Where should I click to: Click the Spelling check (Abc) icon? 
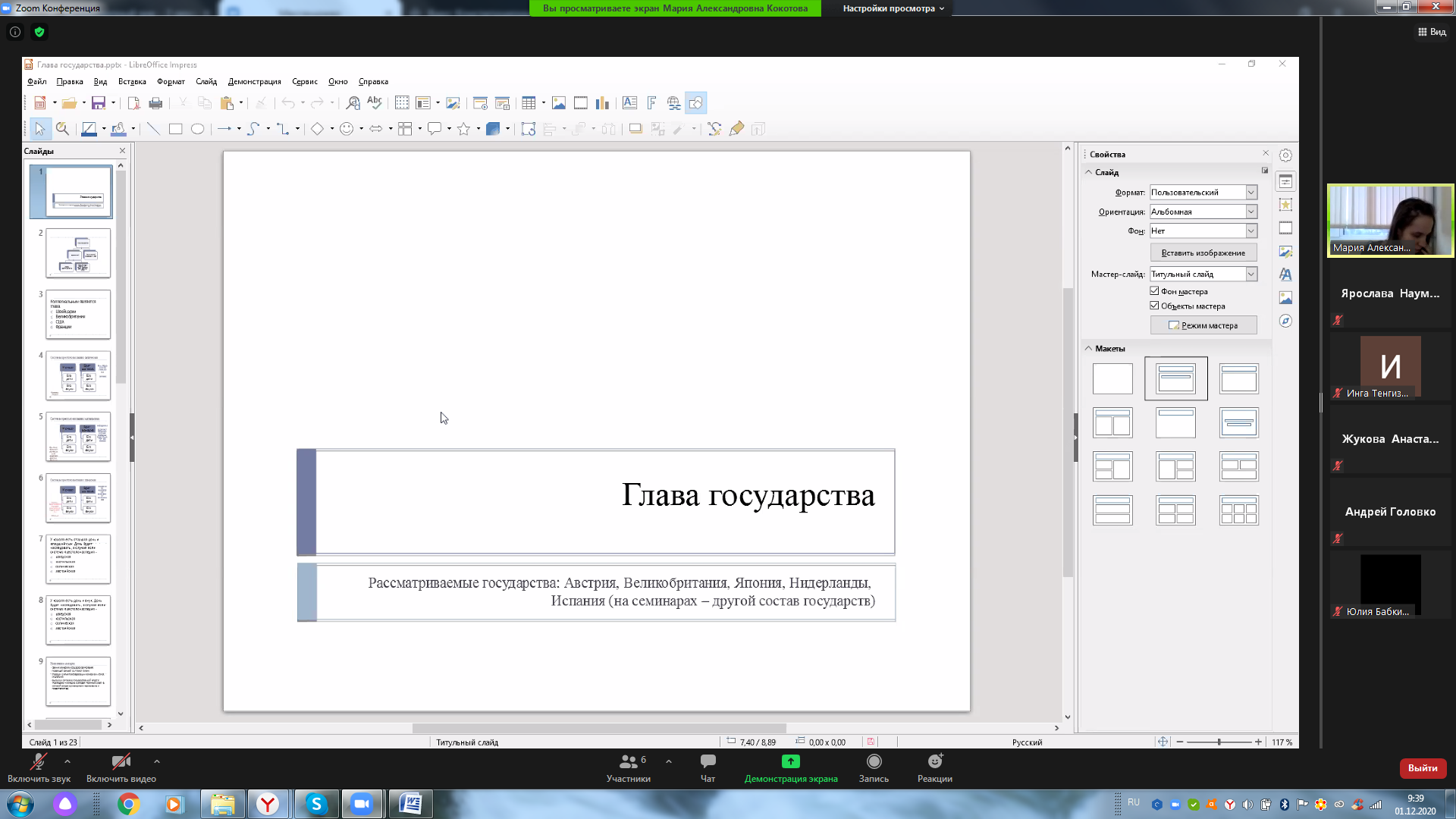tap(375, 103)
